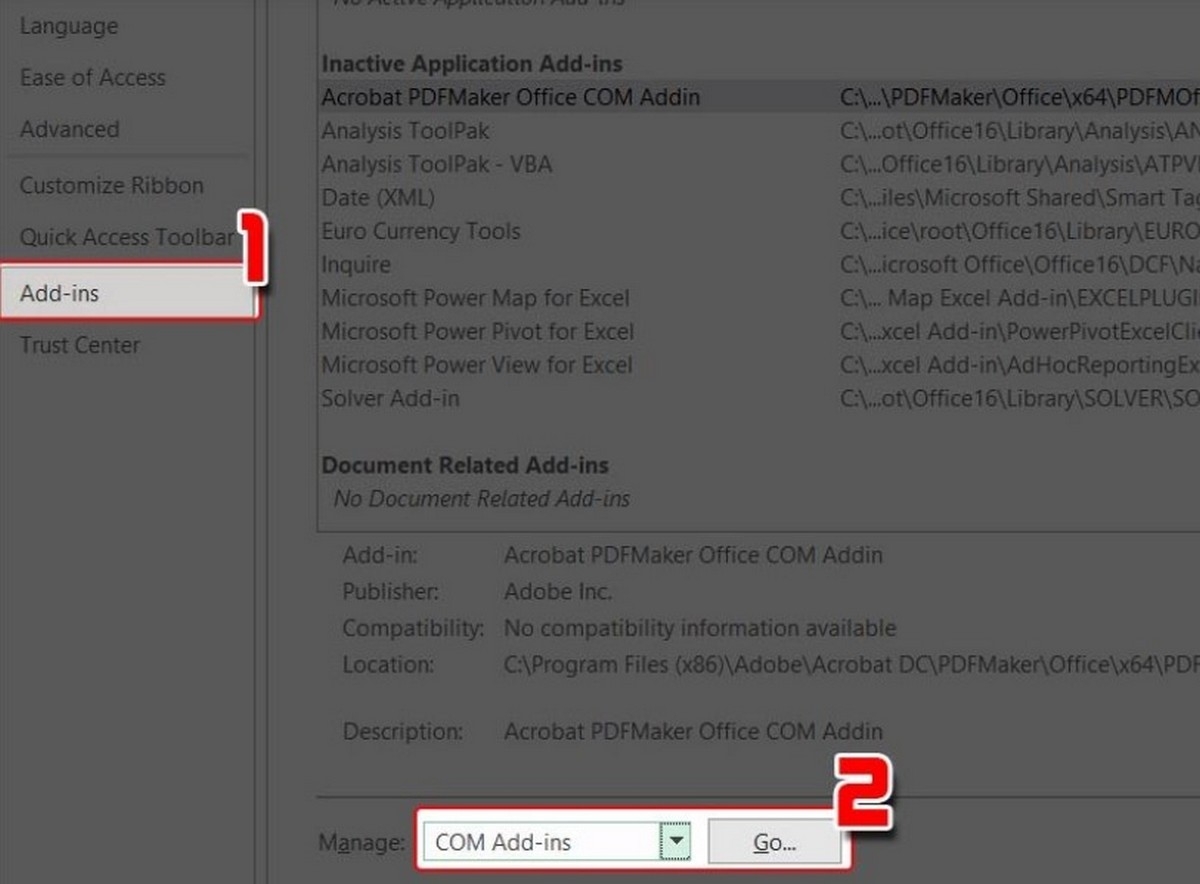Select Euro Currency Tools
1200x884 pixels.
pyautogui.click(x=420, y=231)
